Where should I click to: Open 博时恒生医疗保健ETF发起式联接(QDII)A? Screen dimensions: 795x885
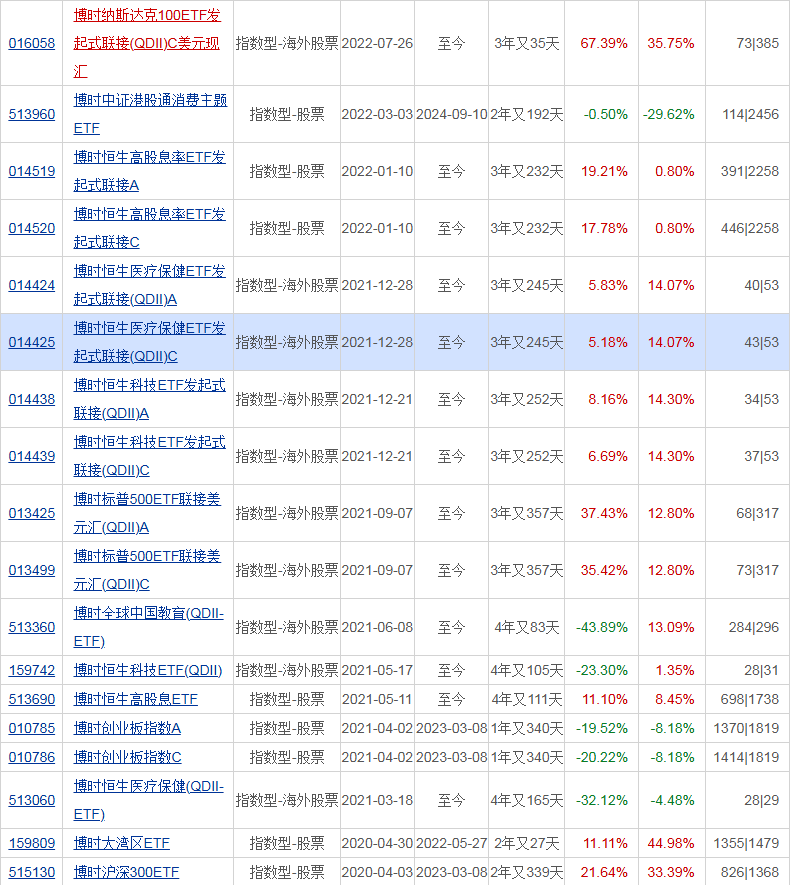click(150, 286)
